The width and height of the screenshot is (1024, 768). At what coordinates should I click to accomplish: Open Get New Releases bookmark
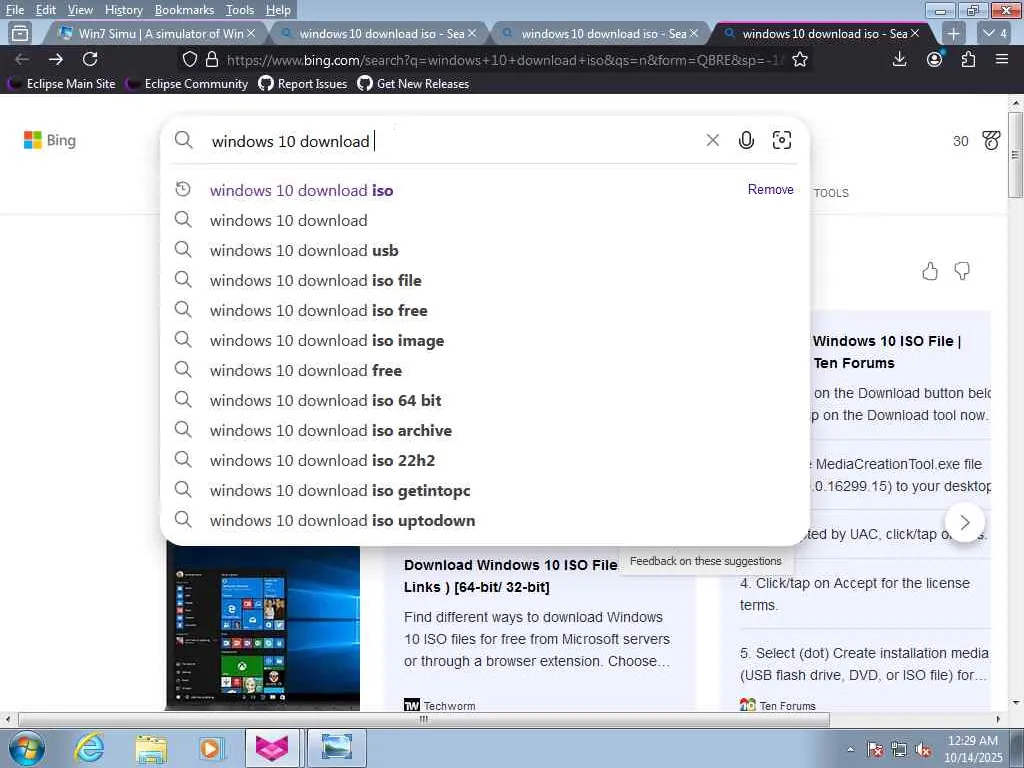click(x=413, y=84)
